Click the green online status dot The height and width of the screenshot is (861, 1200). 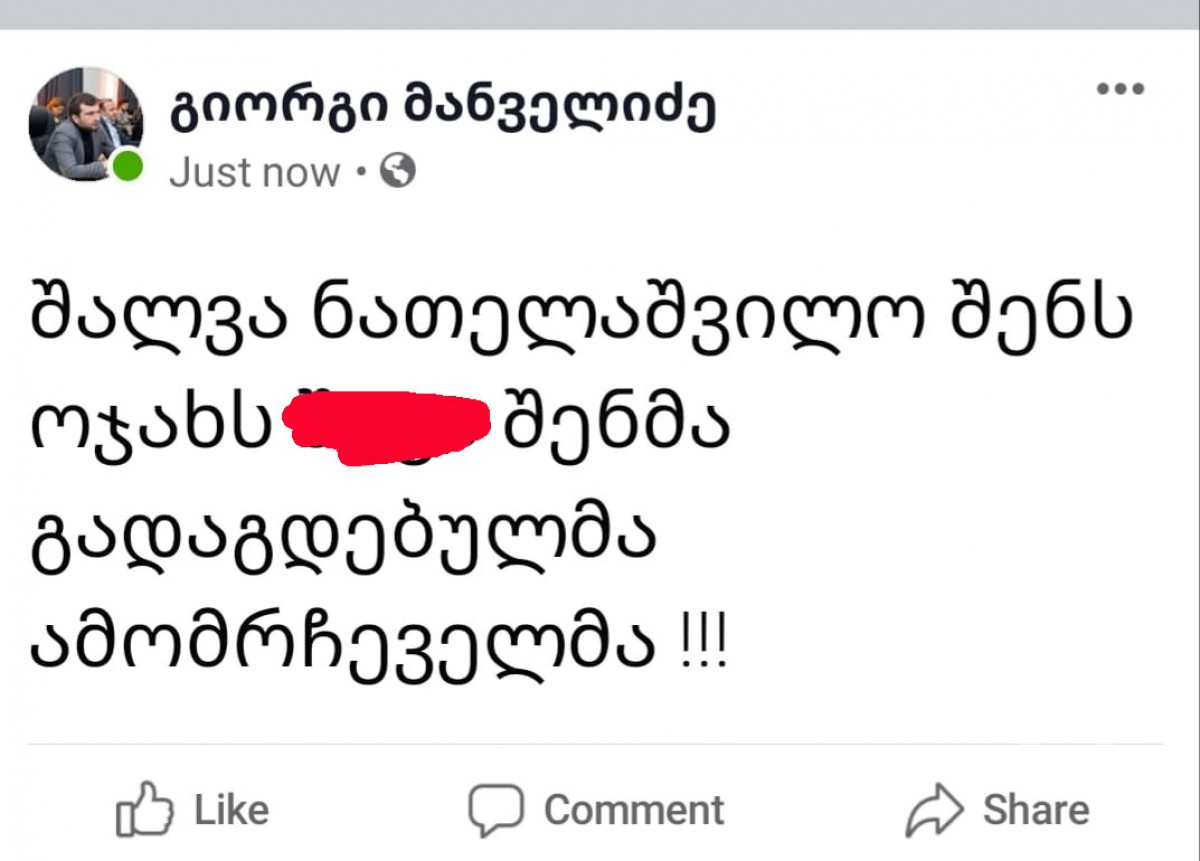coord(127,166)
